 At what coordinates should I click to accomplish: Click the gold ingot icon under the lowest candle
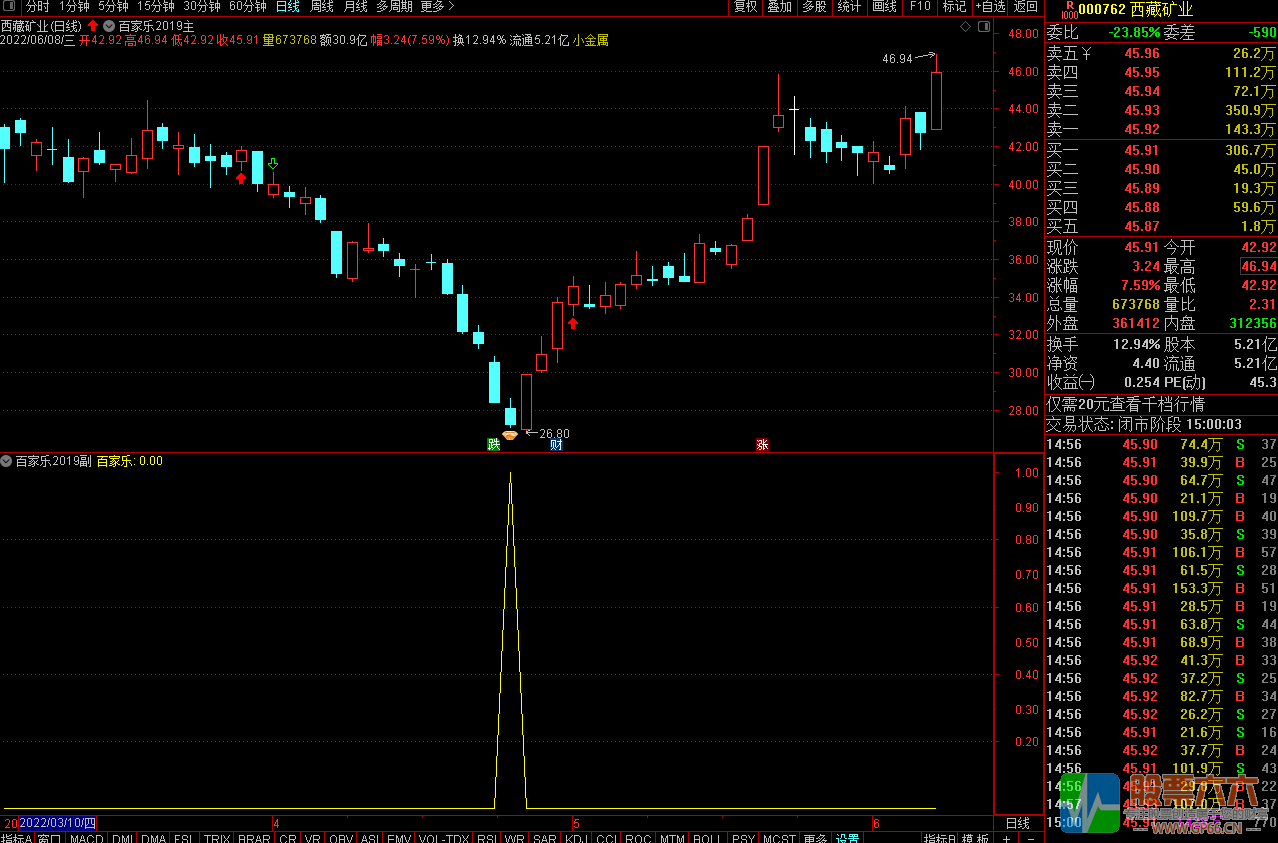(x=510, y=434)
